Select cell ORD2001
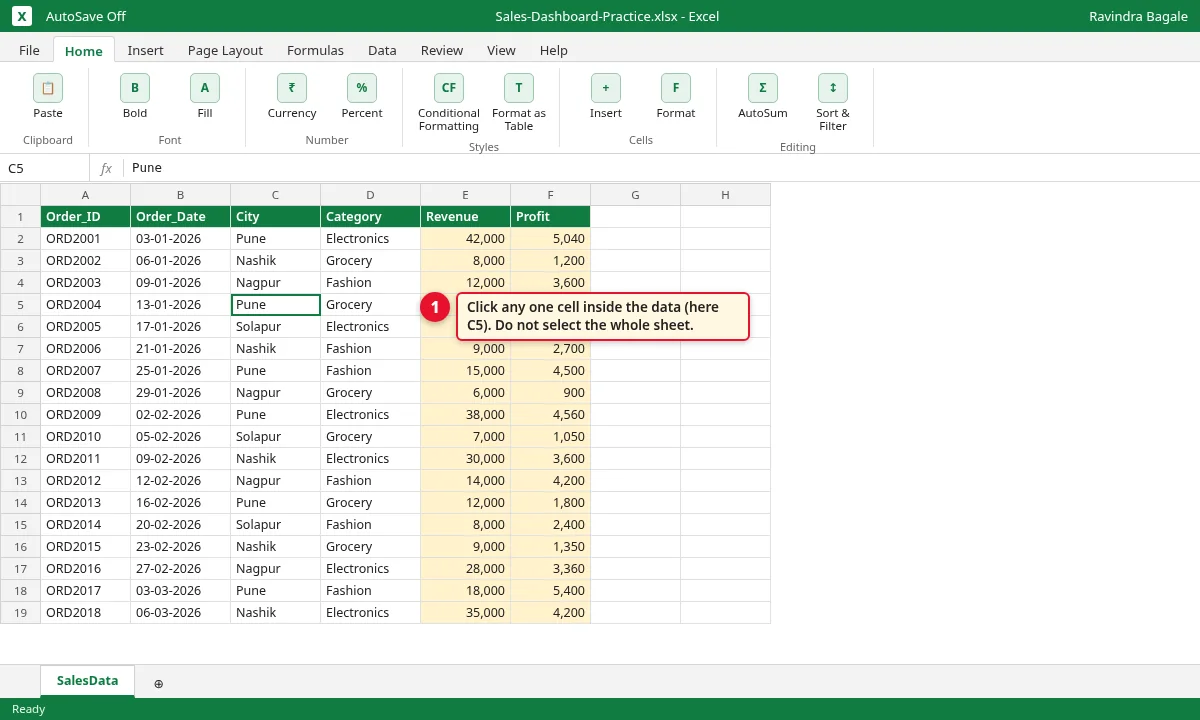This screenshot has width=1200, height=720. click(x=86, y=239)
